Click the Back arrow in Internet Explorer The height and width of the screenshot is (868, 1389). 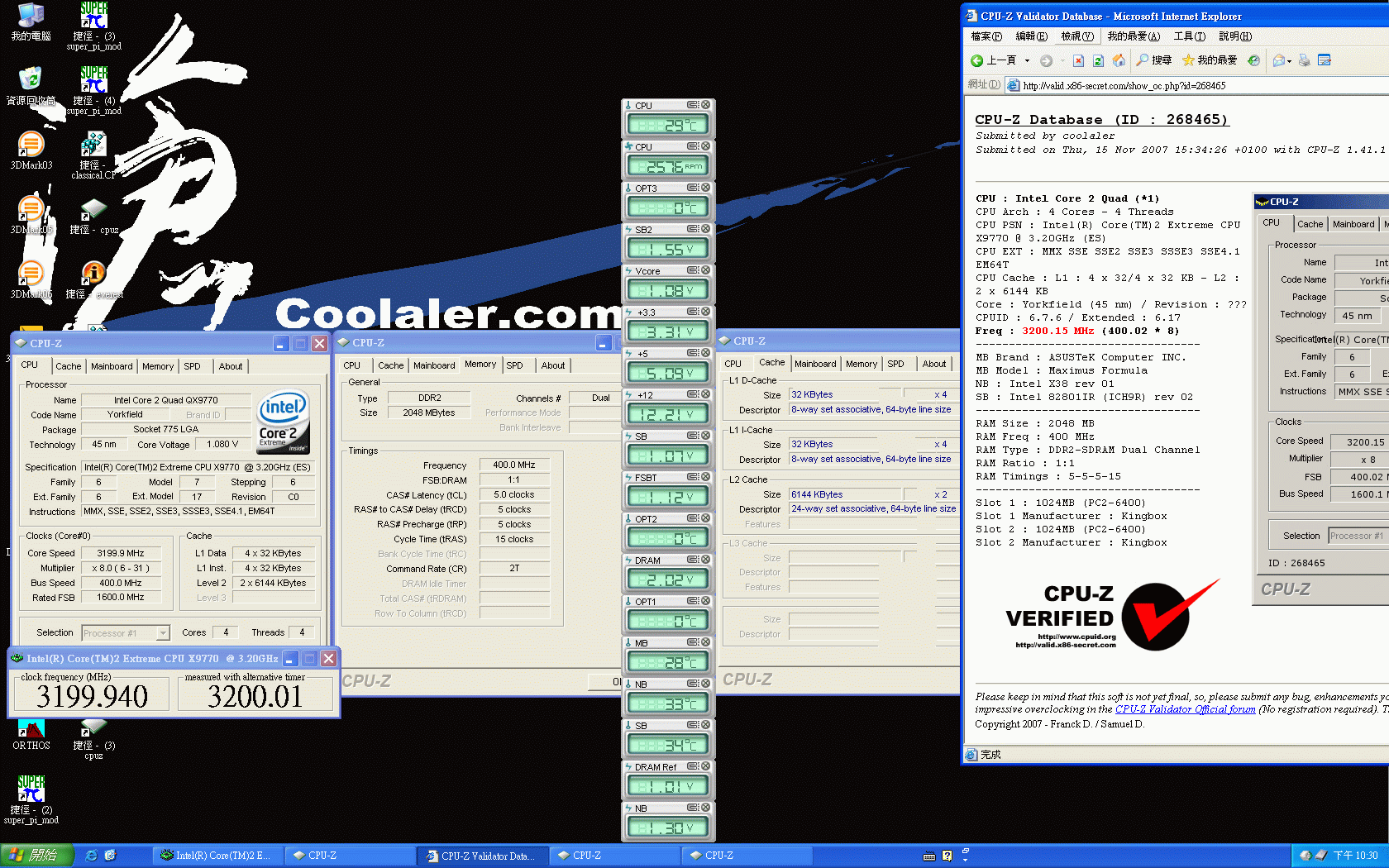(x=993, y=60)
